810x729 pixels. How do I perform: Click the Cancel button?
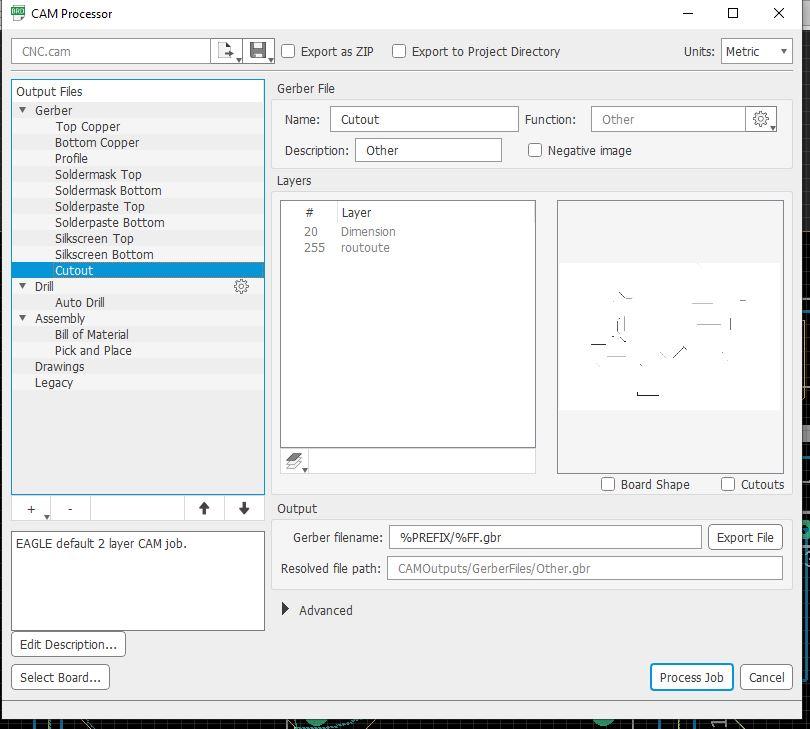pos(767,677)
